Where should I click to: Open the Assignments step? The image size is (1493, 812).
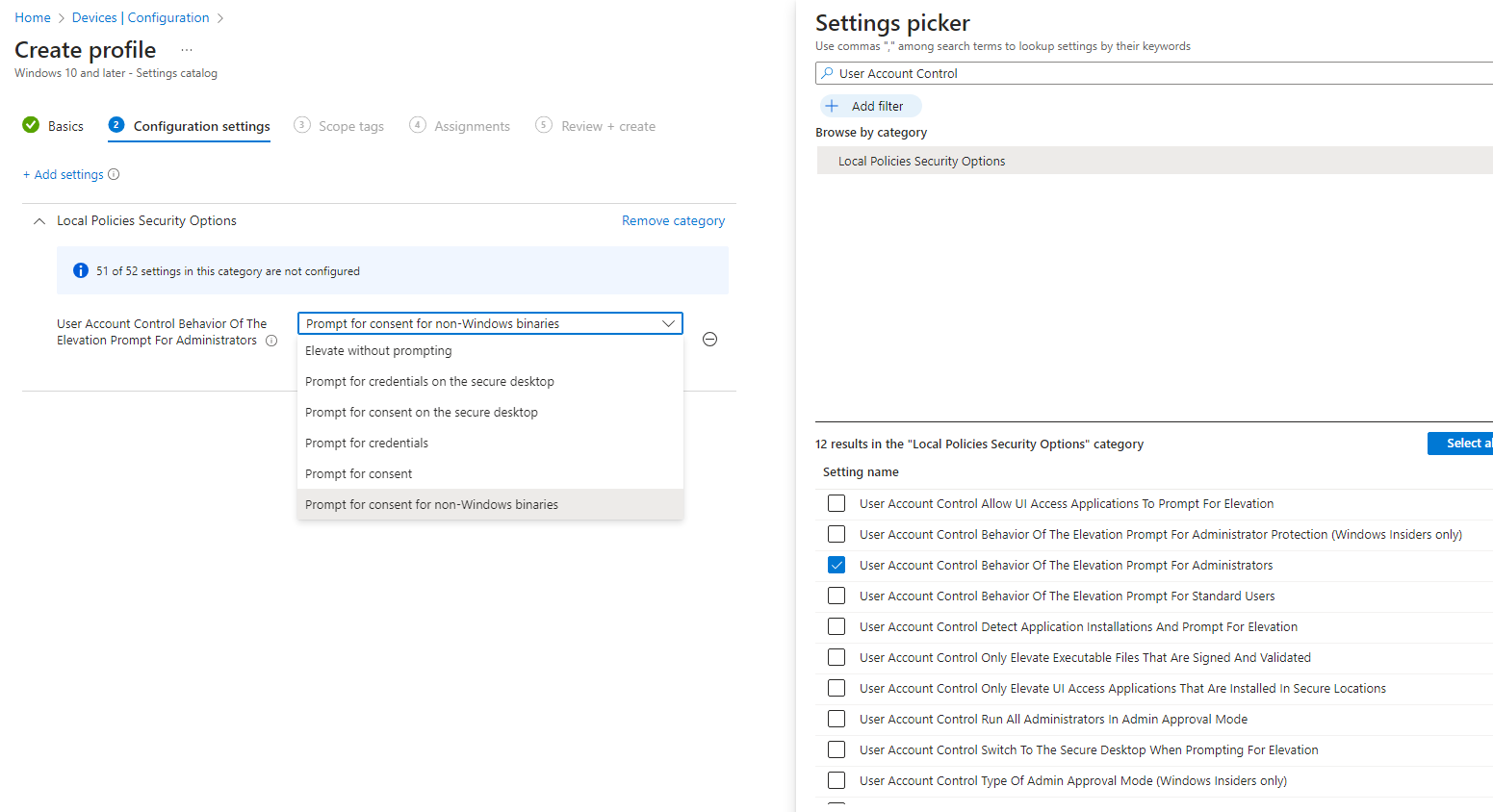(473, 125)
